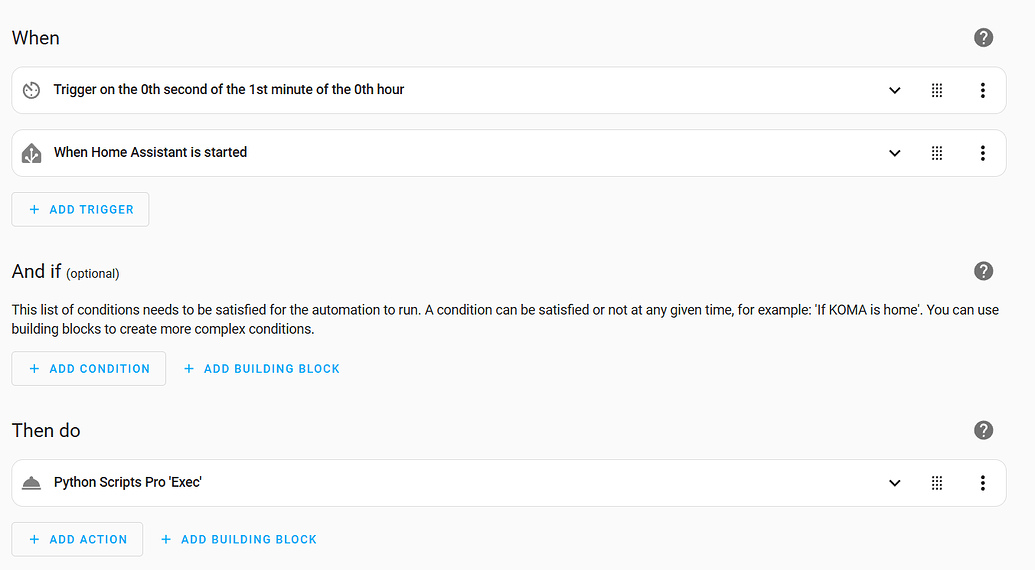Grab drag handle of time pattern trigger
This screenshot has height=570, width=1035.
click(937, 90)
